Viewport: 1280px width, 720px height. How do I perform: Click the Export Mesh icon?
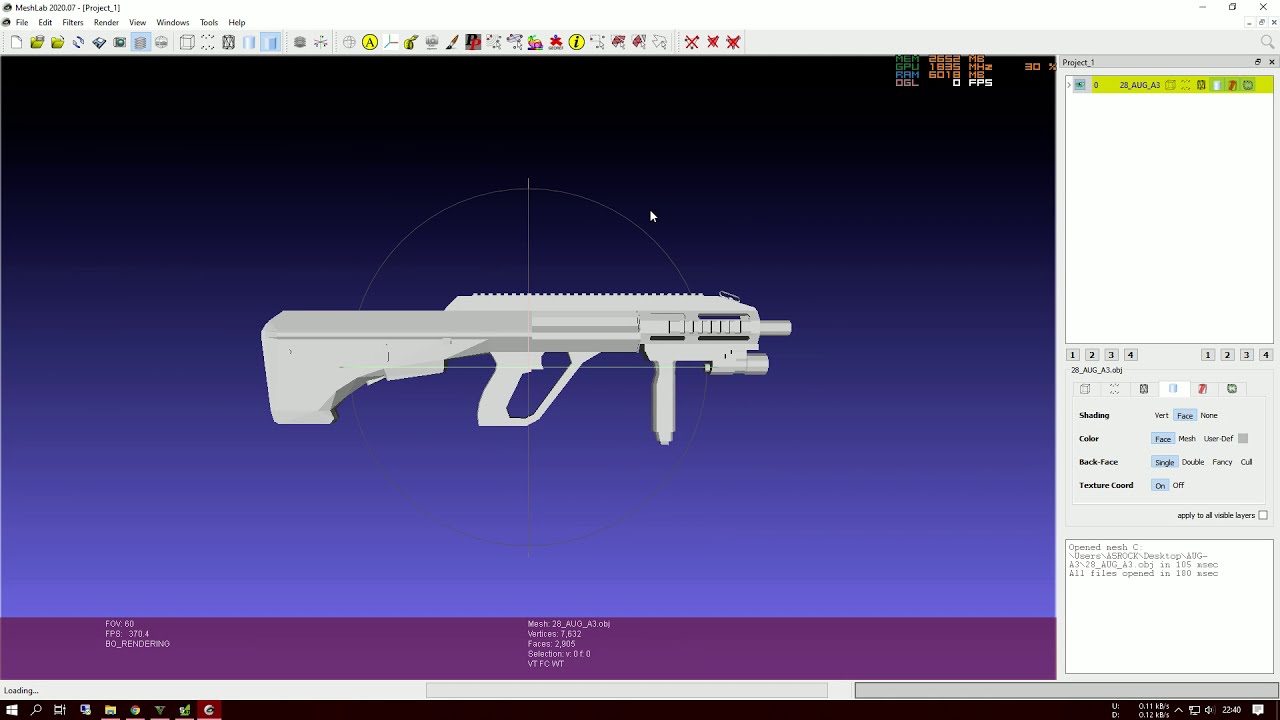tap(99, 42)
